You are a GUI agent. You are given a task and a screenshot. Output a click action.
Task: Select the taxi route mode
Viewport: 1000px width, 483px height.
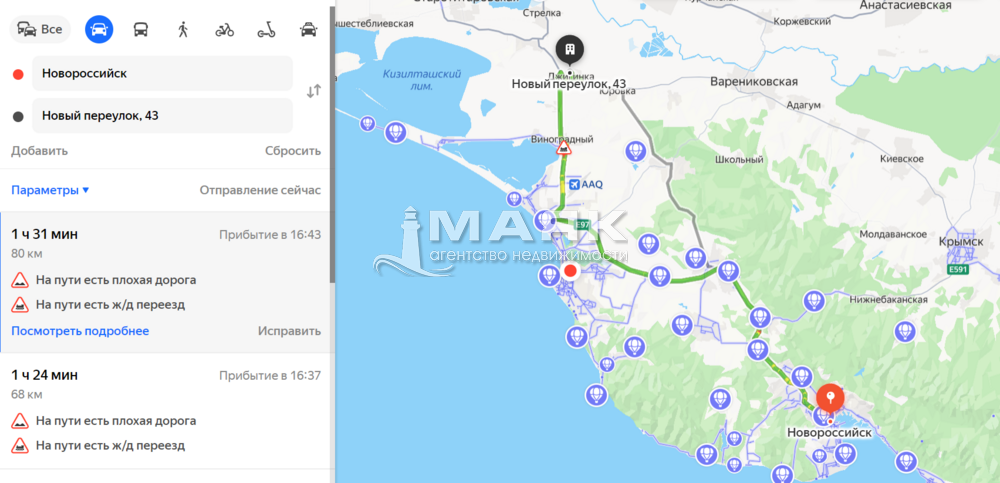(308, 29)
